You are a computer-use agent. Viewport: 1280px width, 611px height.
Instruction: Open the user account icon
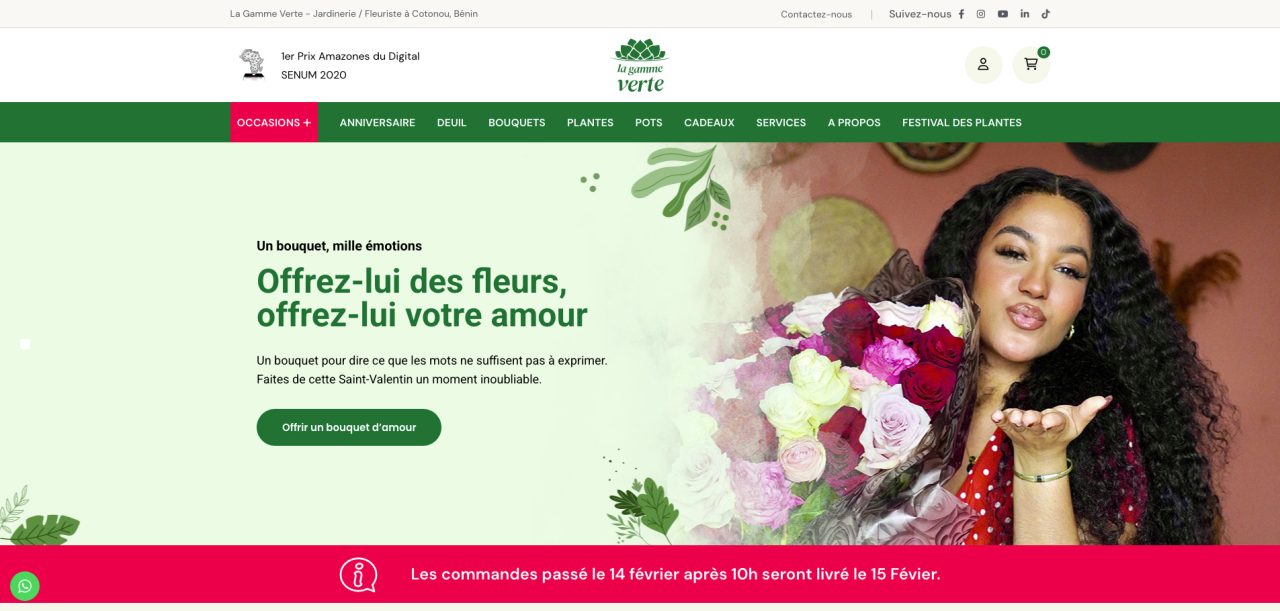(x=983, y=64)
